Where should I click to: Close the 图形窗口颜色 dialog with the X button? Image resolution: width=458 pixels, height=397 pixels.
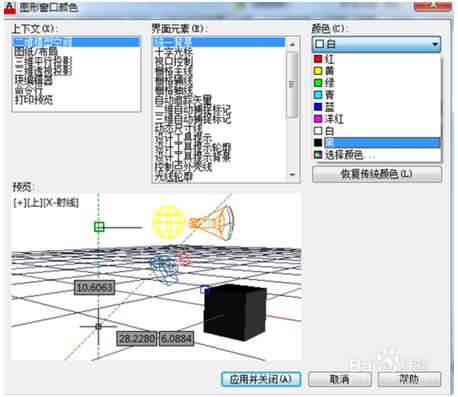[432, 6]
